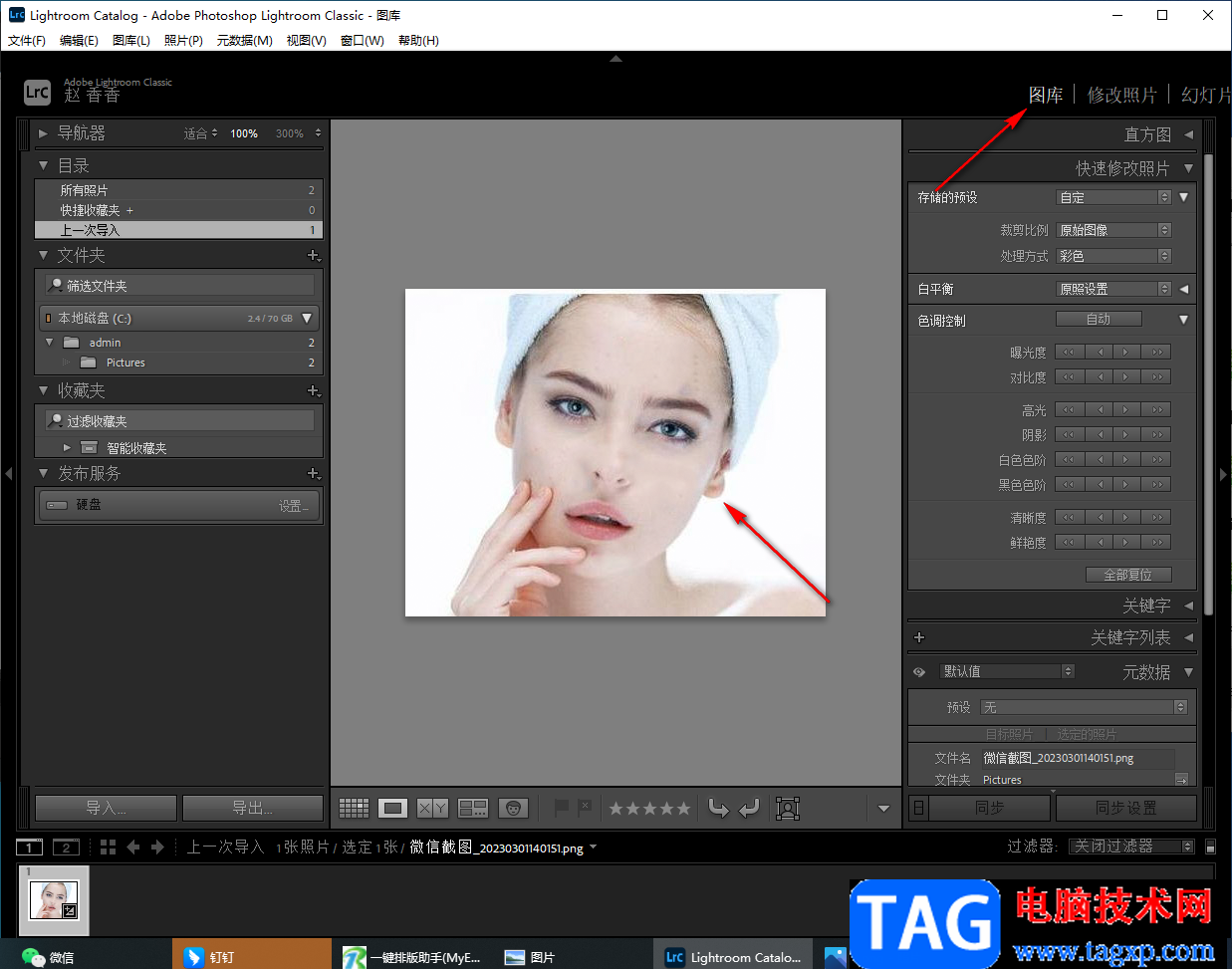Click the face region draw tool
The height and width of the screenshot is (969, 1232).
[788, 809]
